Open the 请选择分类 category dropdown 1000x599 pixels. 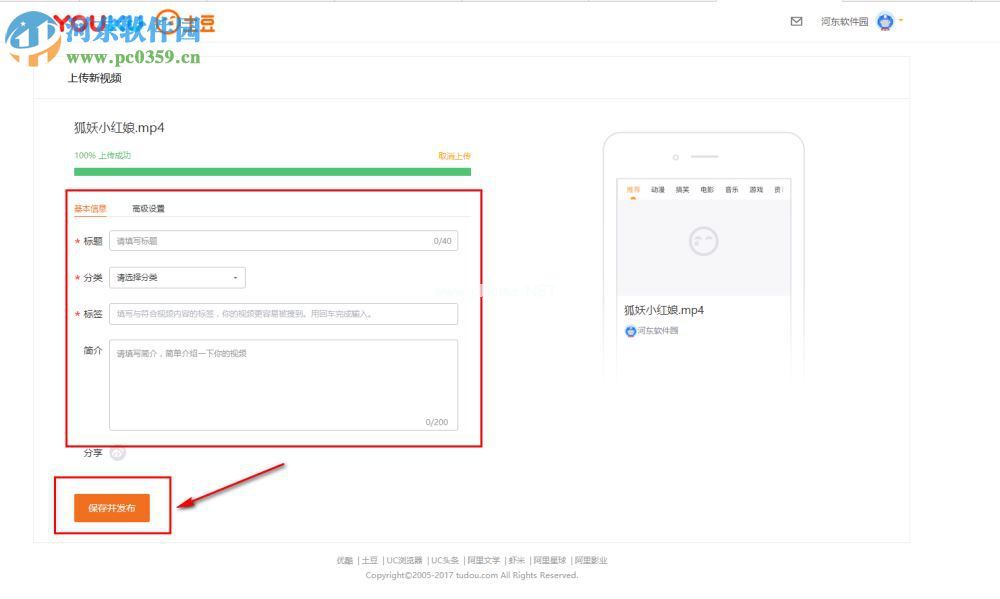177,277
